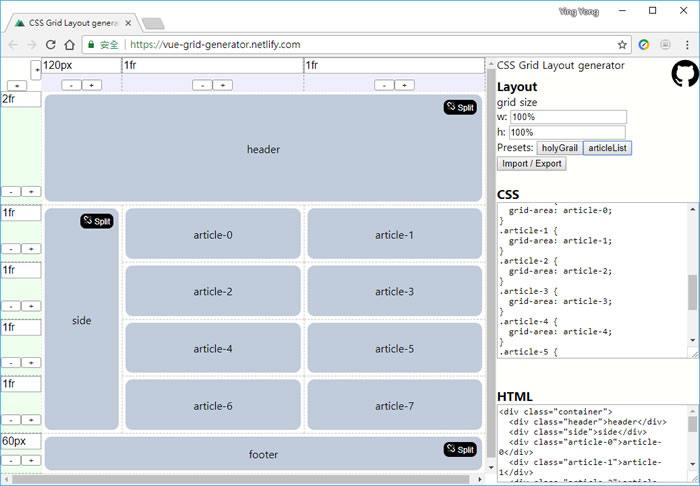
Task: Open Import / Export dialog
Action: coord(531,164)
